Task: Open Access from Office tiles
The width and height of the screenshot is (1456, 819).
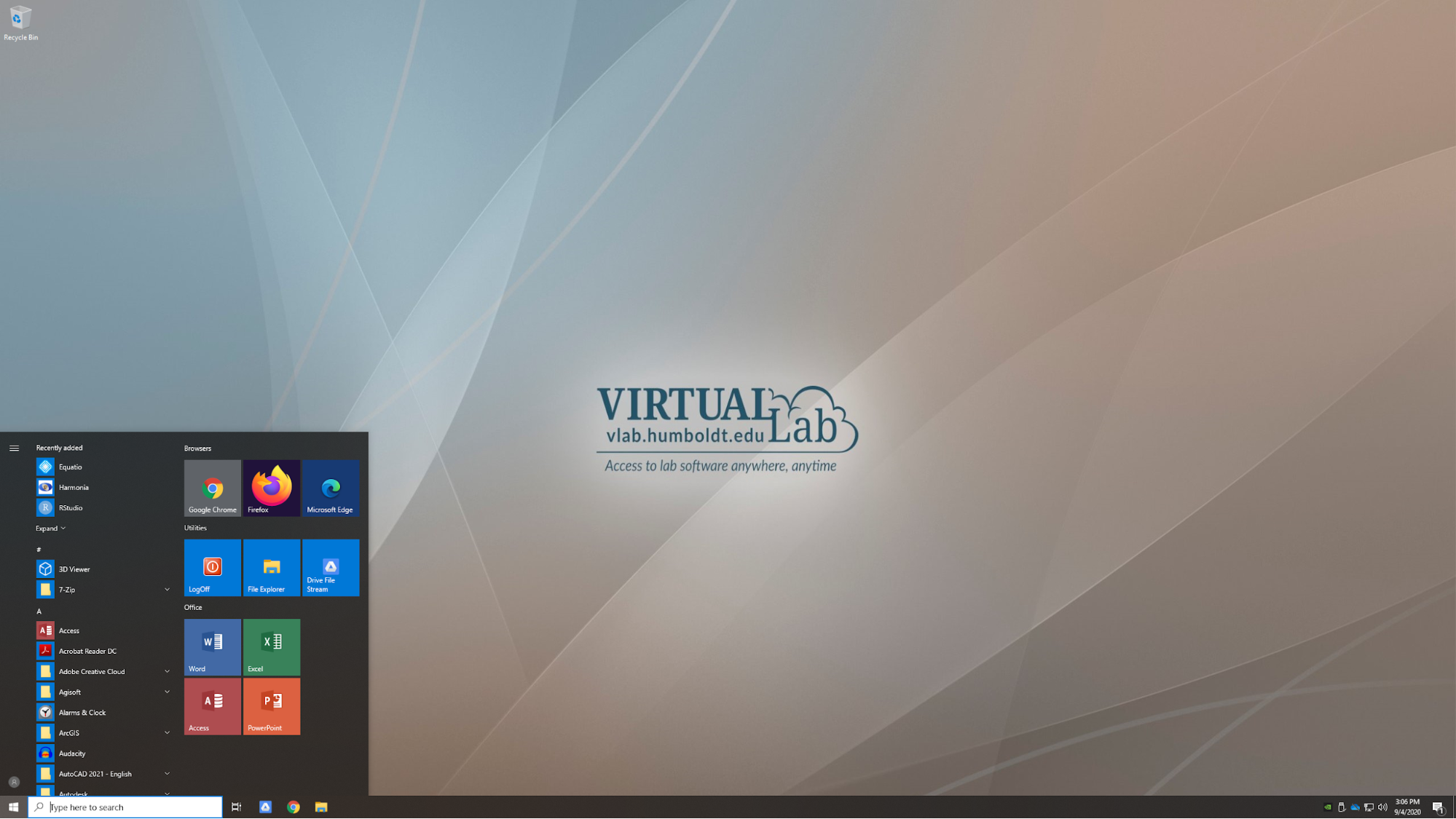Action: 211,706
